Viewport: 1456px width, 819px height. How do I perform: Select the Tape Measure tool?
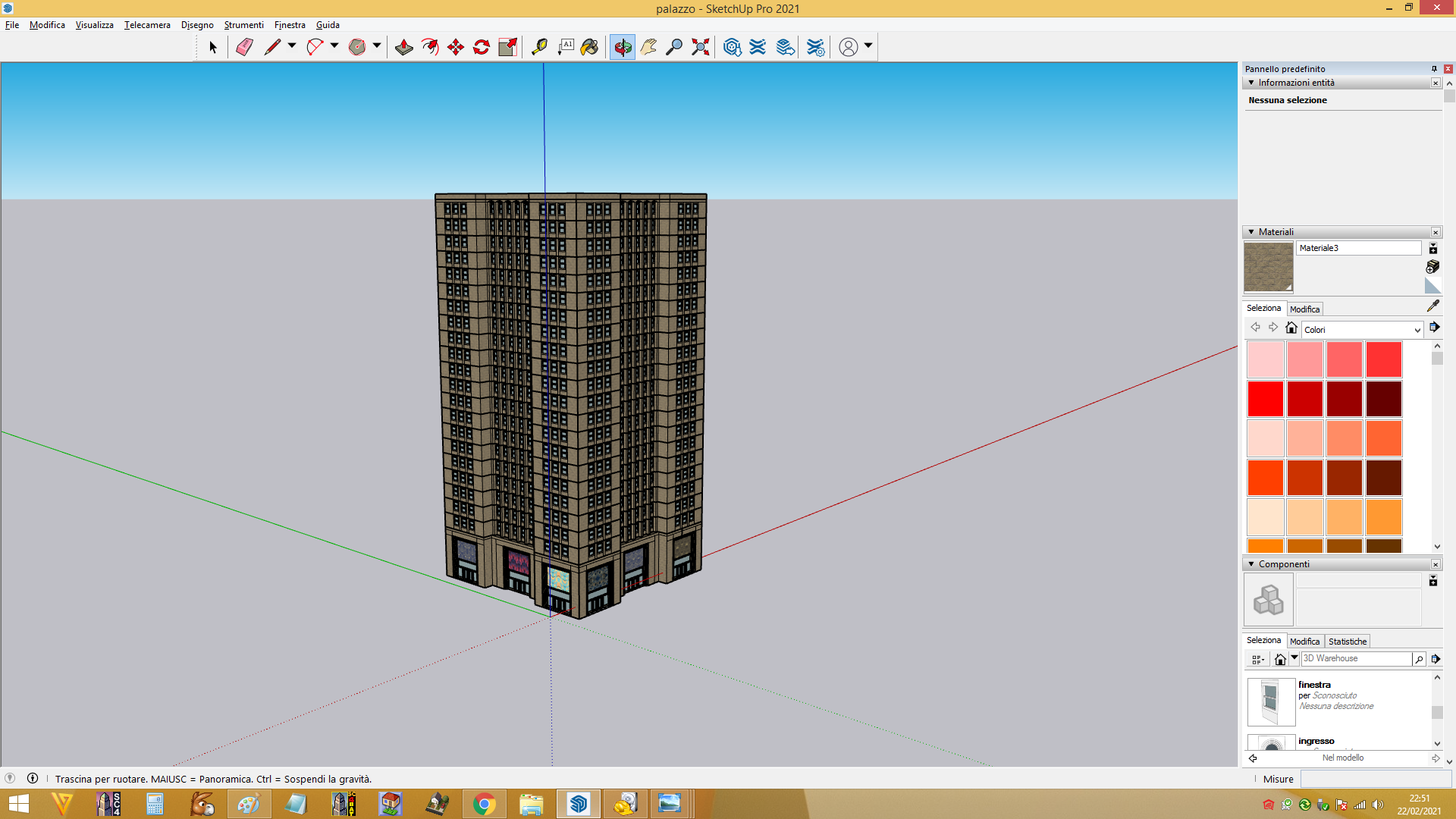coord(539,47)
